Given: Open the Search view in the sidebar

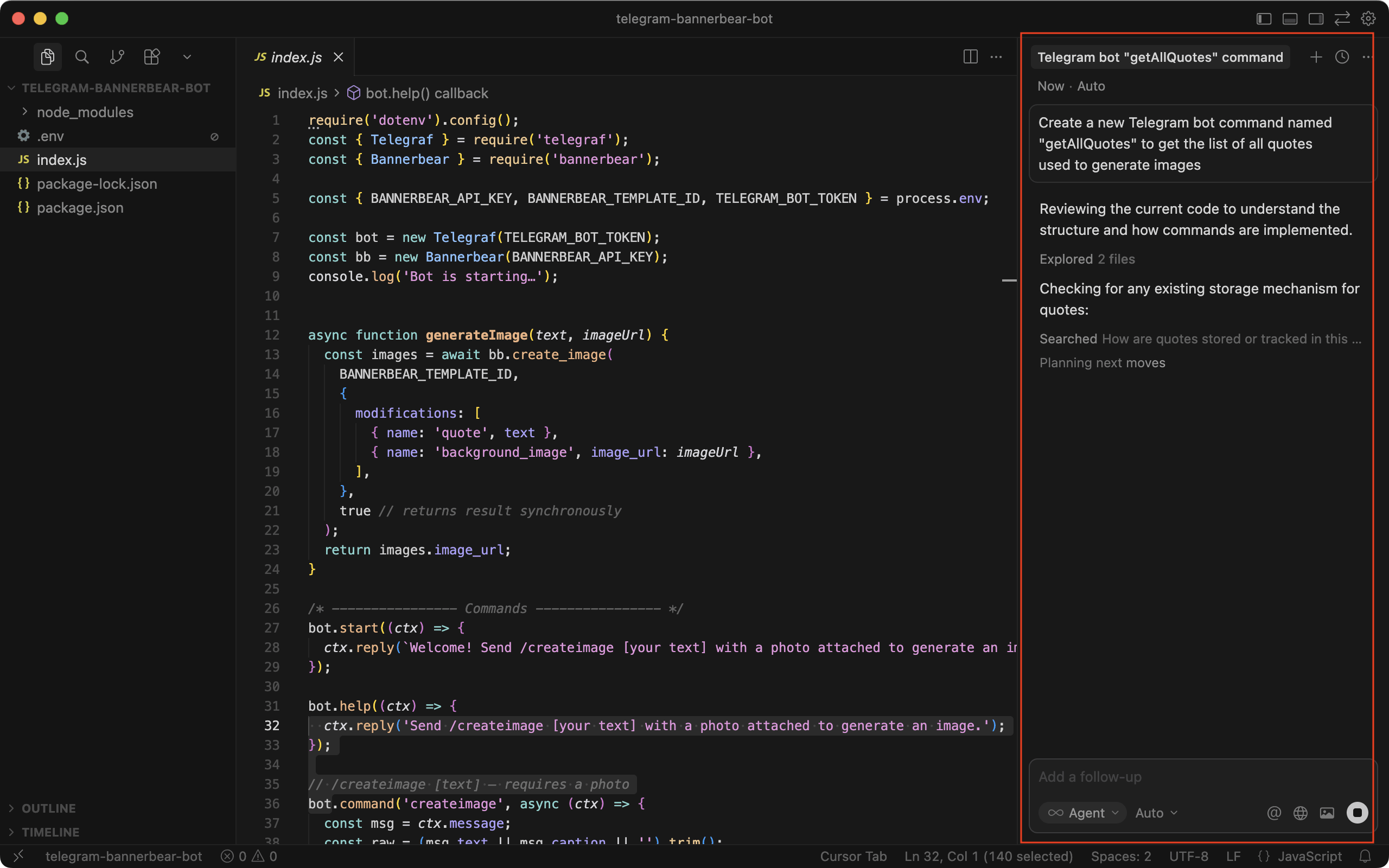Looking at the screenshot, I should tap(82, 57).
